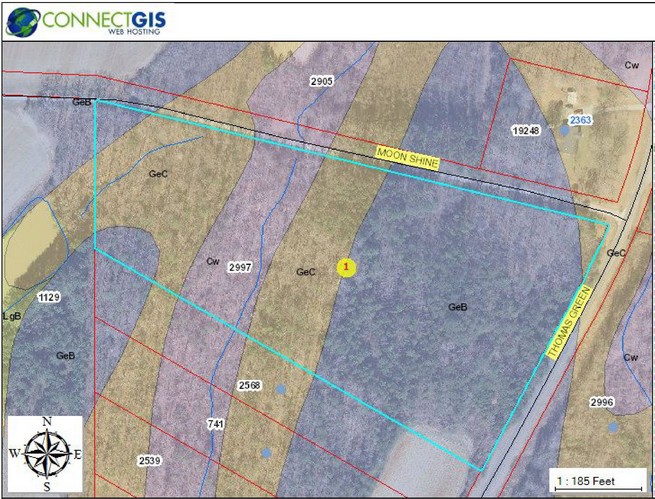Click parcel label 2996
655x499 pixels.
[x=602, y=402]
